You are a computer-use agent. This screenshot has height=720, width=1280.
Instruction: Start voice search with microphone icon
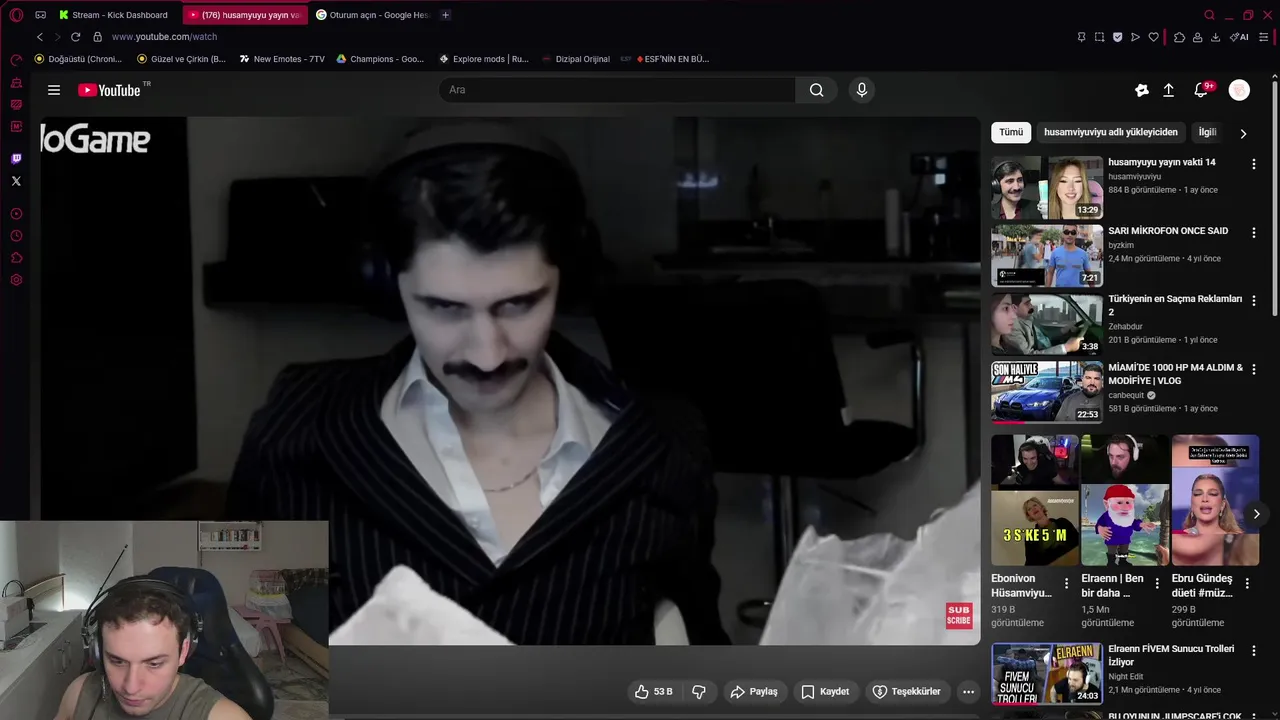point(862,90)
